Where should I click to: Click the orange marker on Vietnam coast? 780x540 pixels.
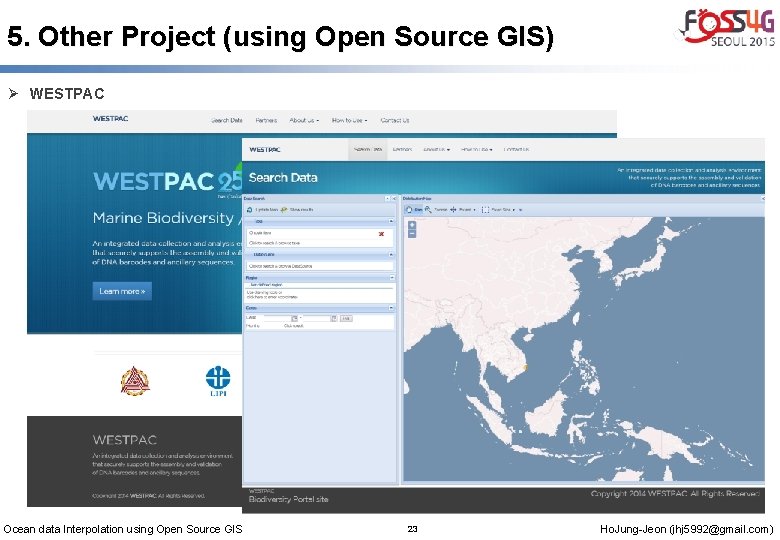point(525,368)
